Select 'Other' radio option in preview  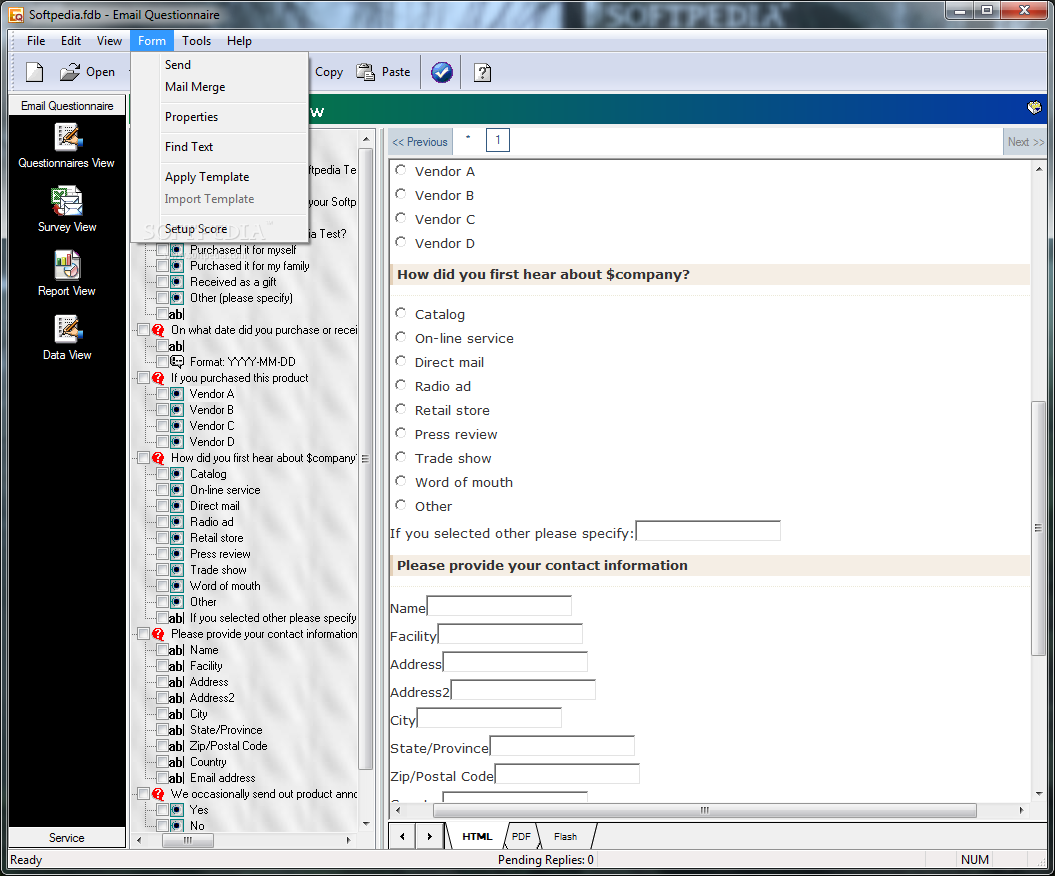(x=401, y=505)
